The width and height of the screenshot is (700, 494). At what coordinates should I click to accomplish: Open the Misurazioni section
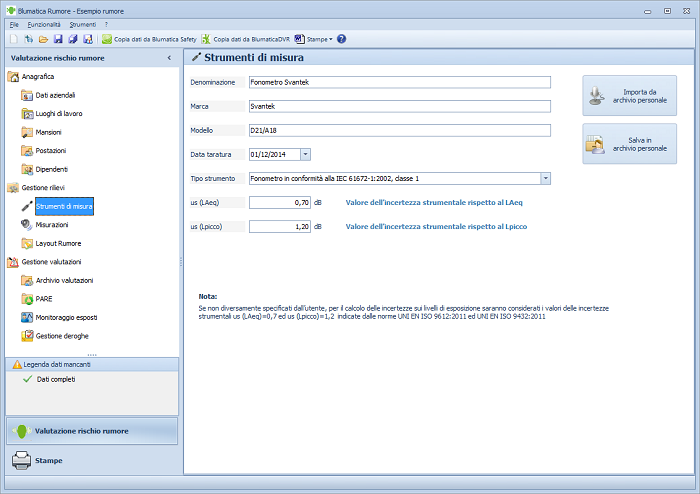click(x=51, y=225)
